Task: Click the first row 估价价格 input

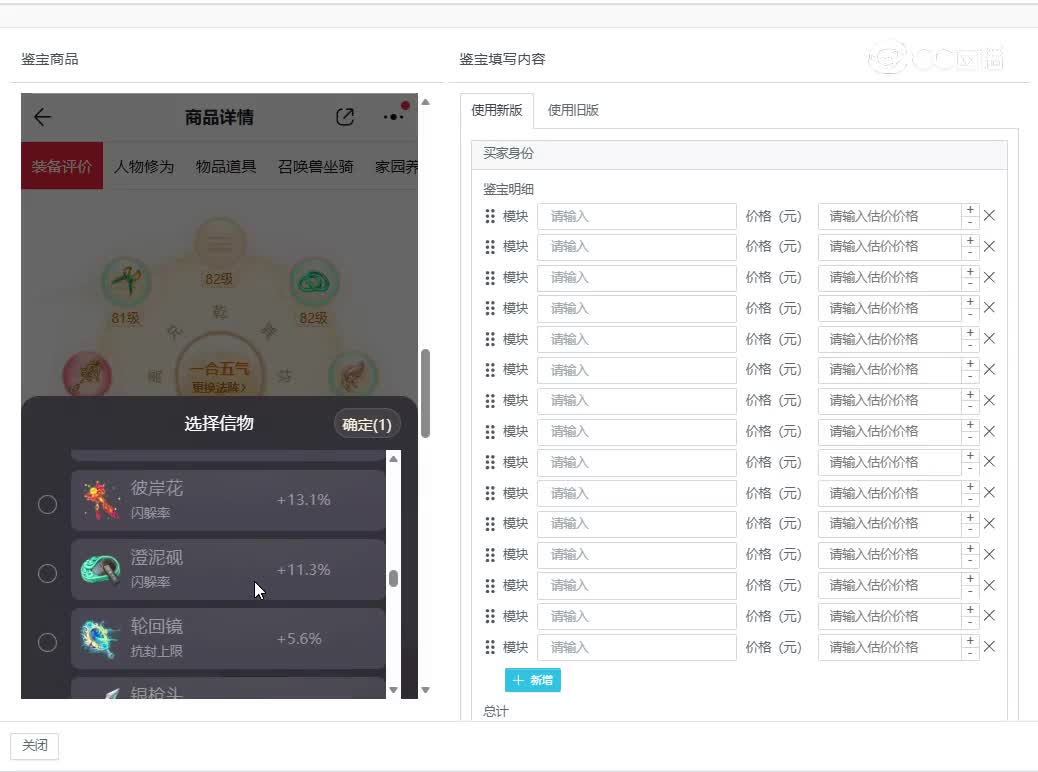Action: click(890, 217)
